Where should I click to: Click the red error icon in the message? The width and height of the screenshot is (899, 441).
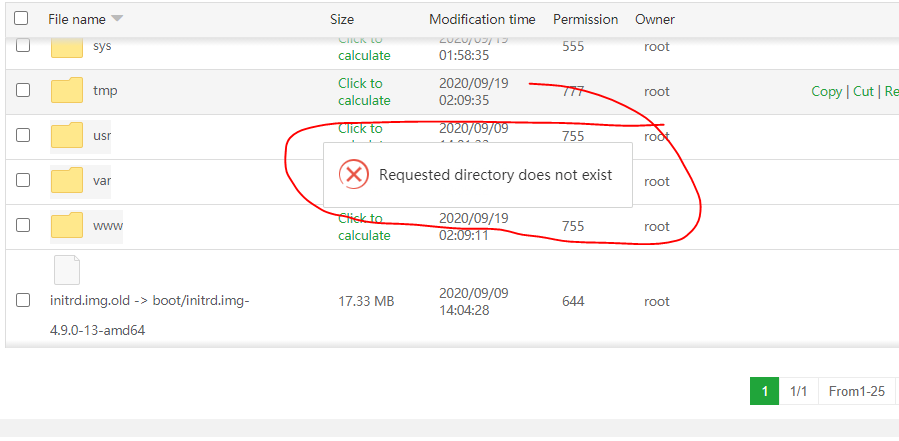[354, 174]
